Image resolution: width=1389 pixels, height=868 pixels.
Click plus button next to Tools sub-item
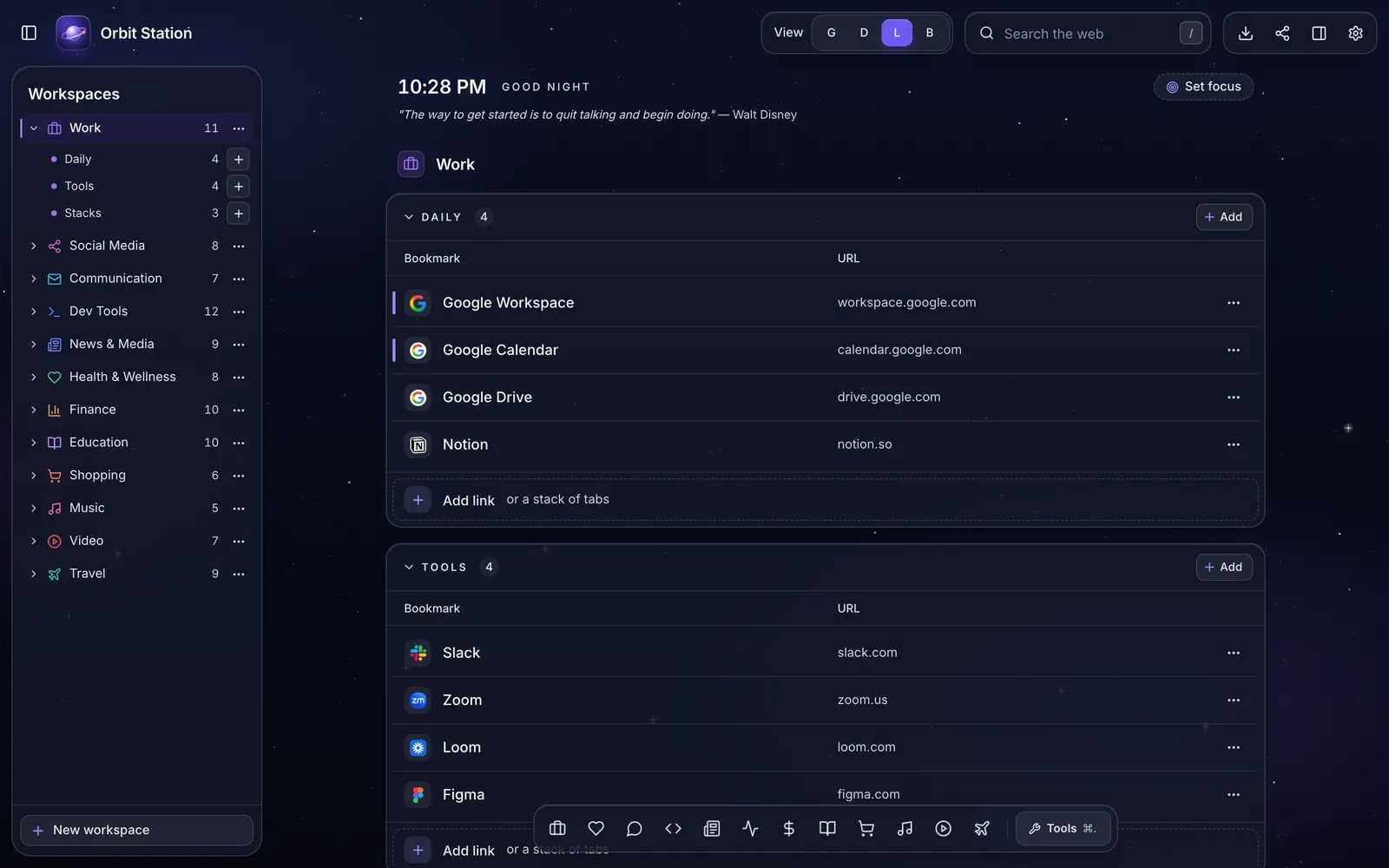(x=239, y=186)
